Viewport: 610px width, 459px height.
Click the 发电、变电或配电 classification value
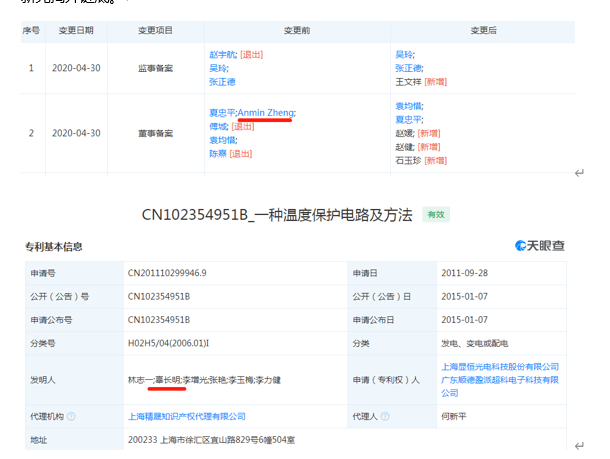point(475,343)
